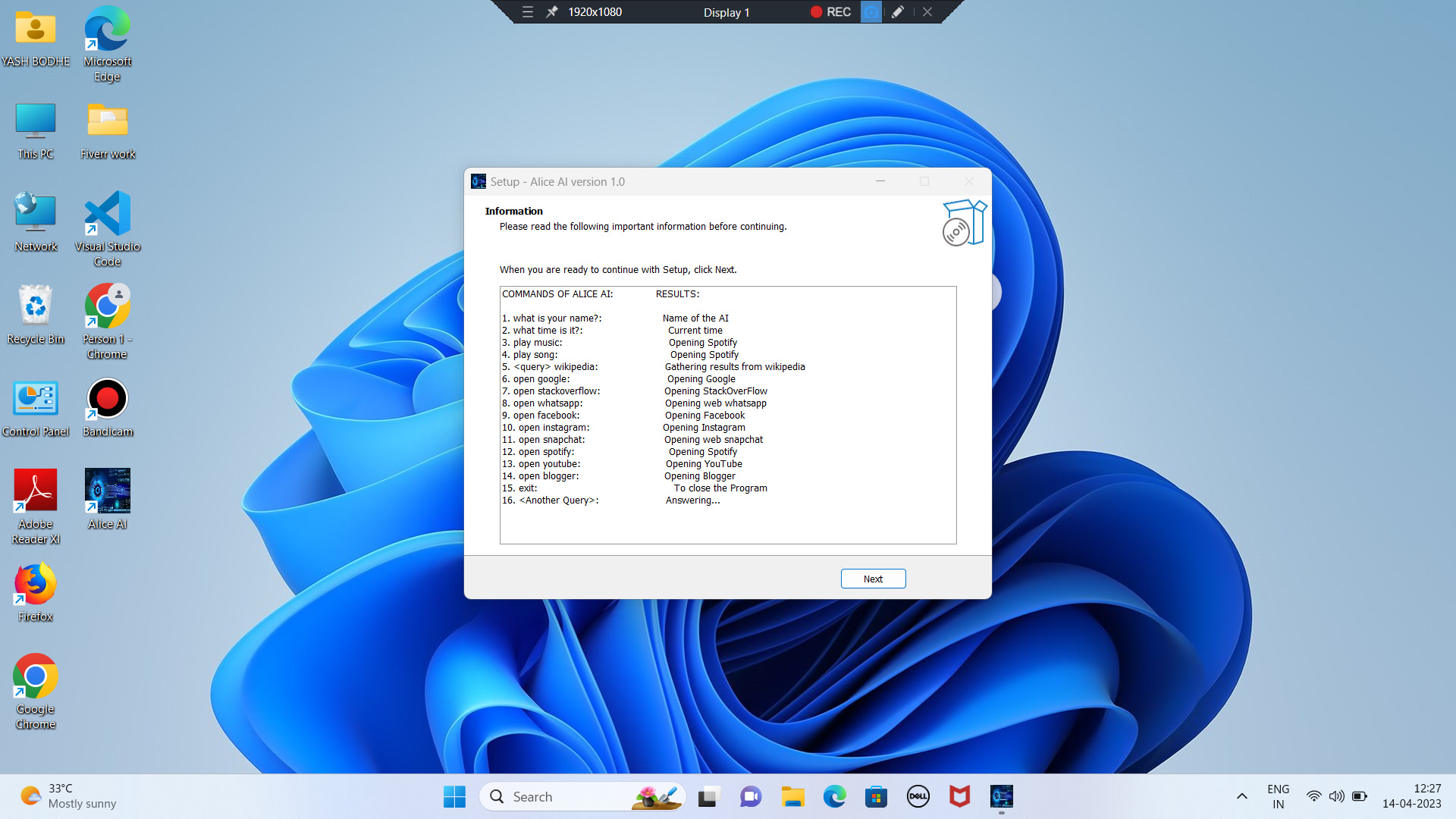
Task: Open the Bandicam hamburger menu
Action: click(x=528, y=12)
